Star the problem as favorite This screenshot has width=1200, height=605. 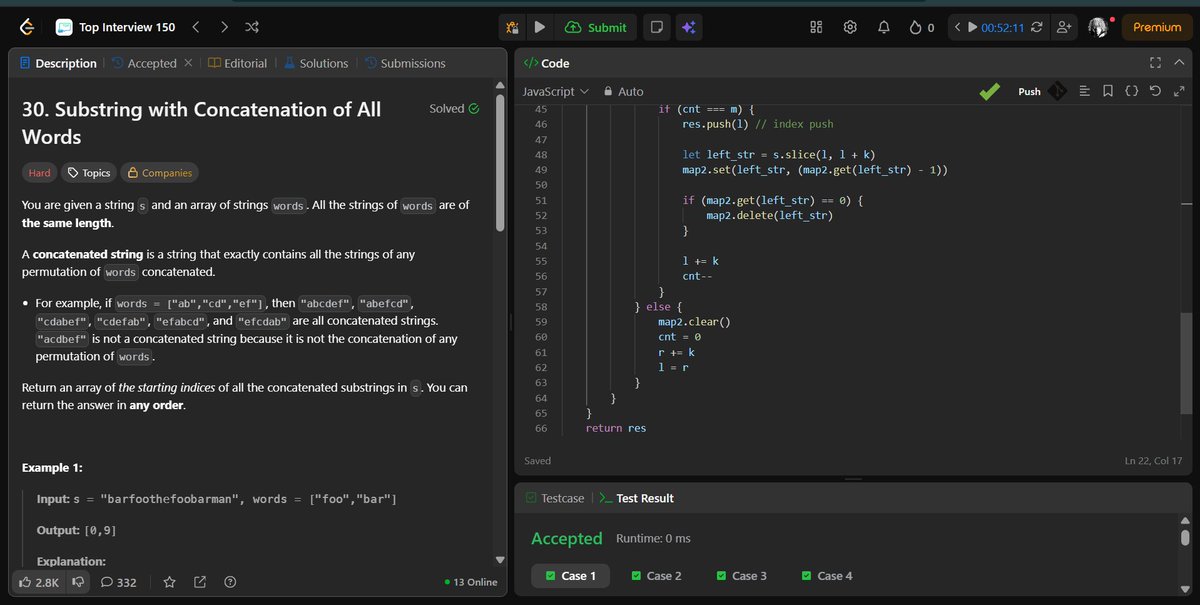(170, 582)
